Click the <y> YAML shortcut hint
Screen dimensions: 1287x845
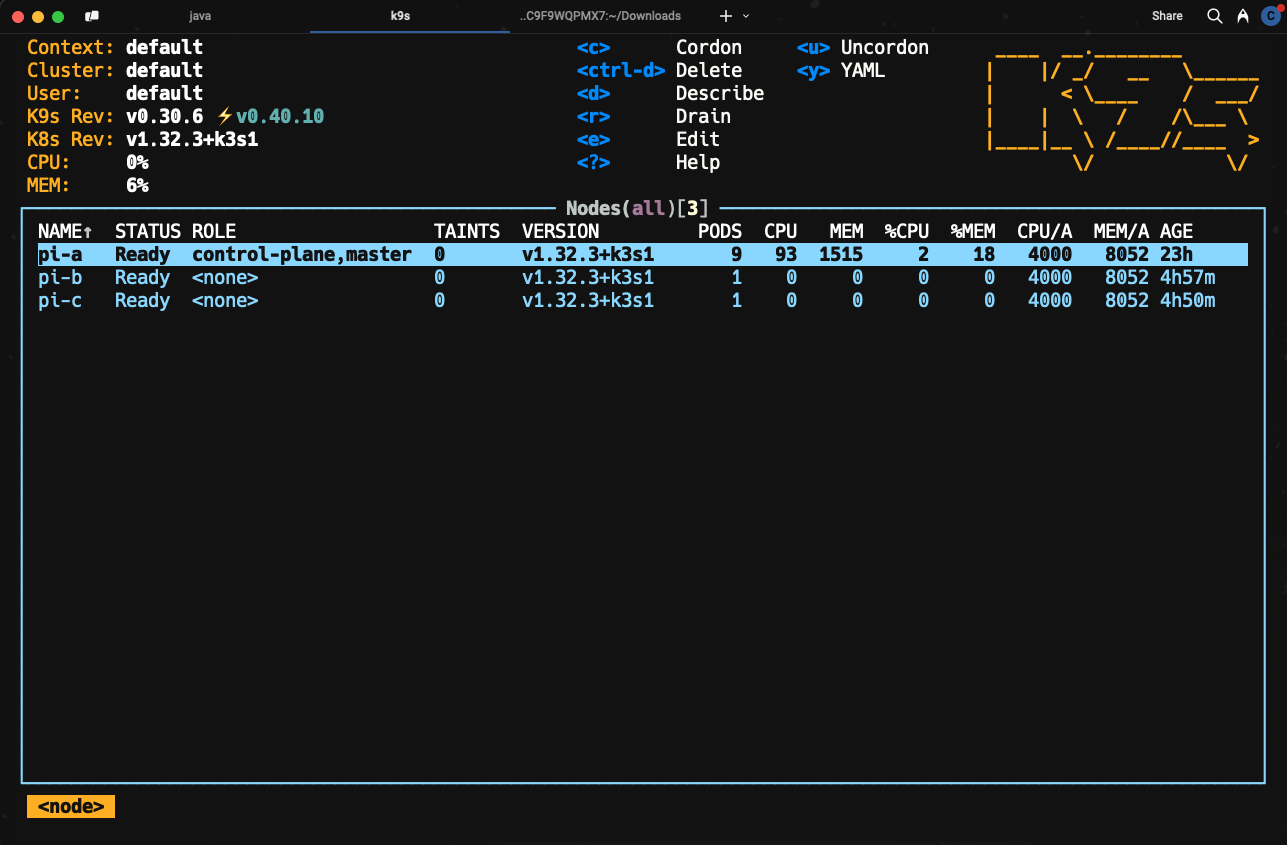[841, 70]
